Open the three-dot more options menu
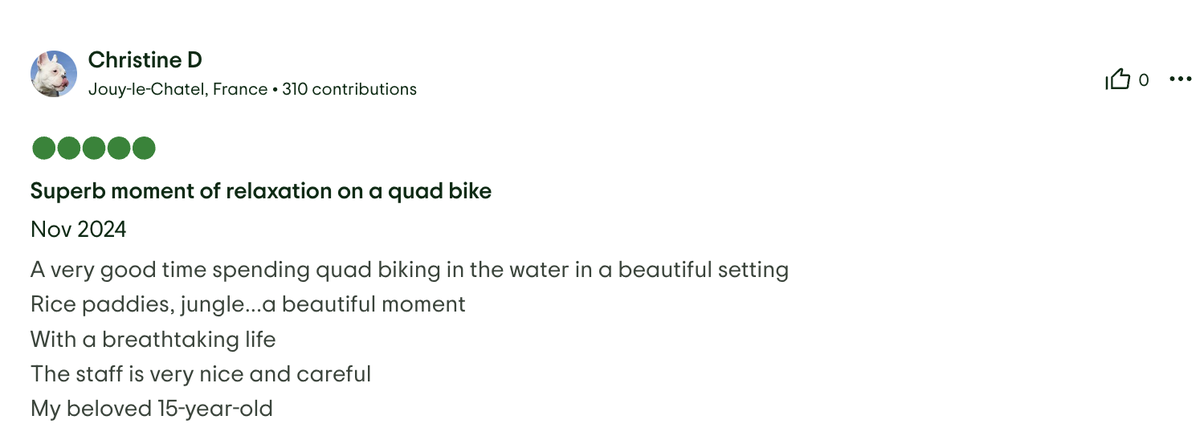1200x432 pixels. [1179, 79]
